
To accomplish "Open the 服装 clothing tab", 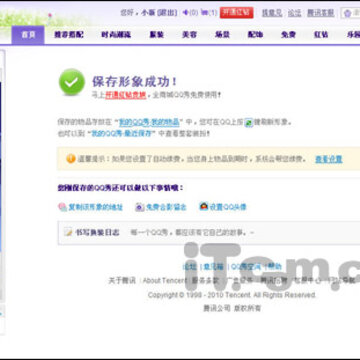I will pos(156,35).
